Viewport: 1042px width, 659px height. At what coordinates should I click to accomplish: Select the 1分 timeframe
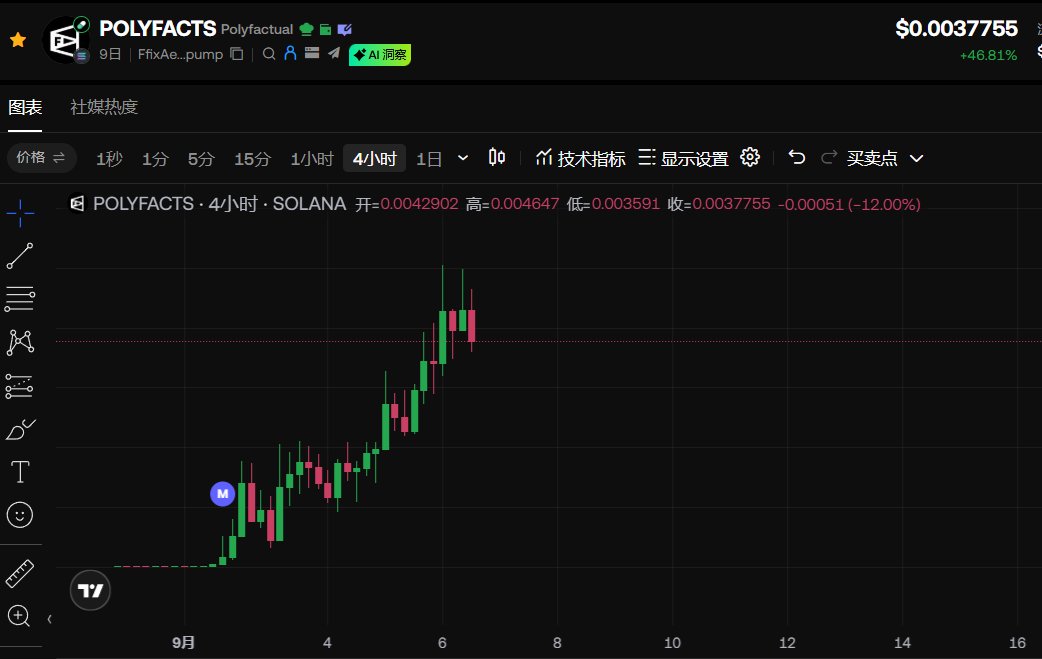point(155,159)
